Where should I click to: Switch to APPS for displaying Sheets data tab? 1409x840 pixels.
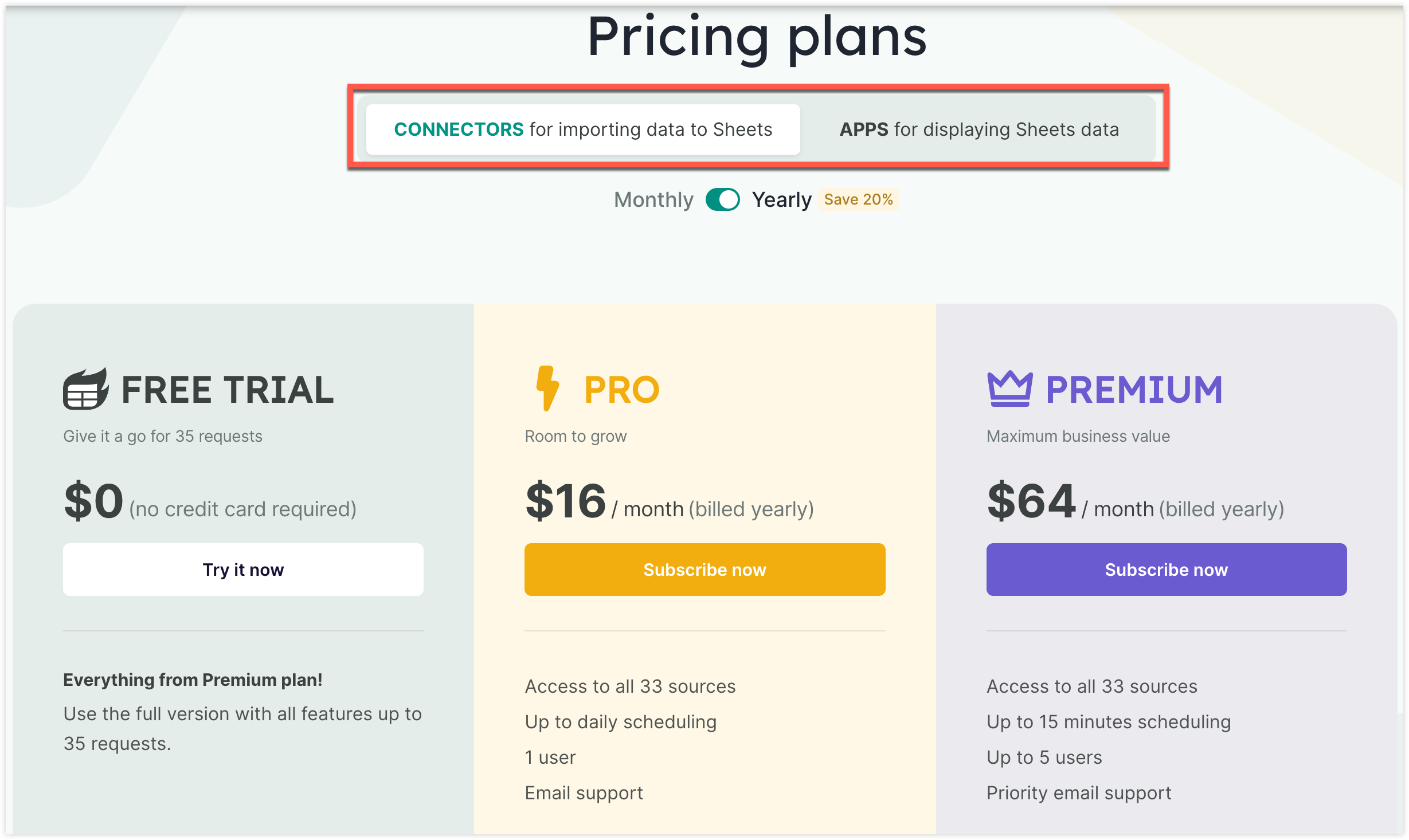[979, 129]
